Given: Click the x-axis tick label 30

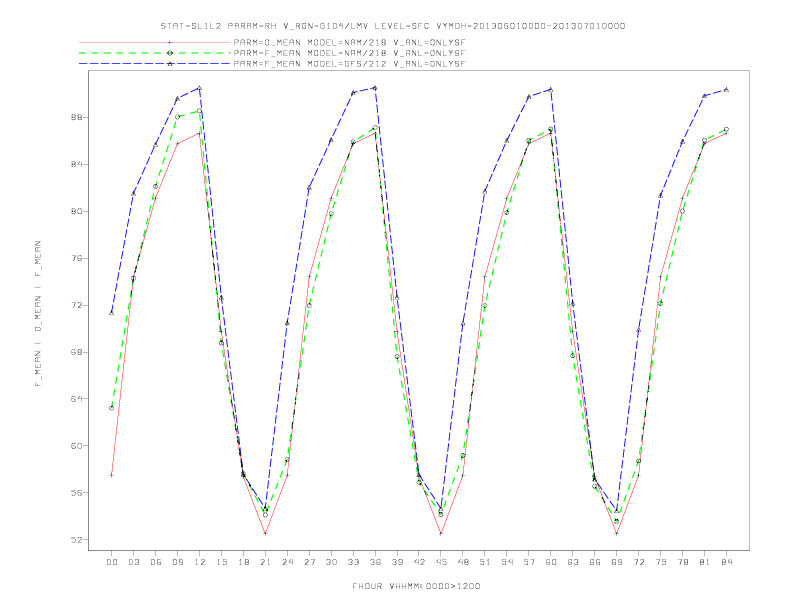Looking at the screenshot, I should [x=331, y=562].
